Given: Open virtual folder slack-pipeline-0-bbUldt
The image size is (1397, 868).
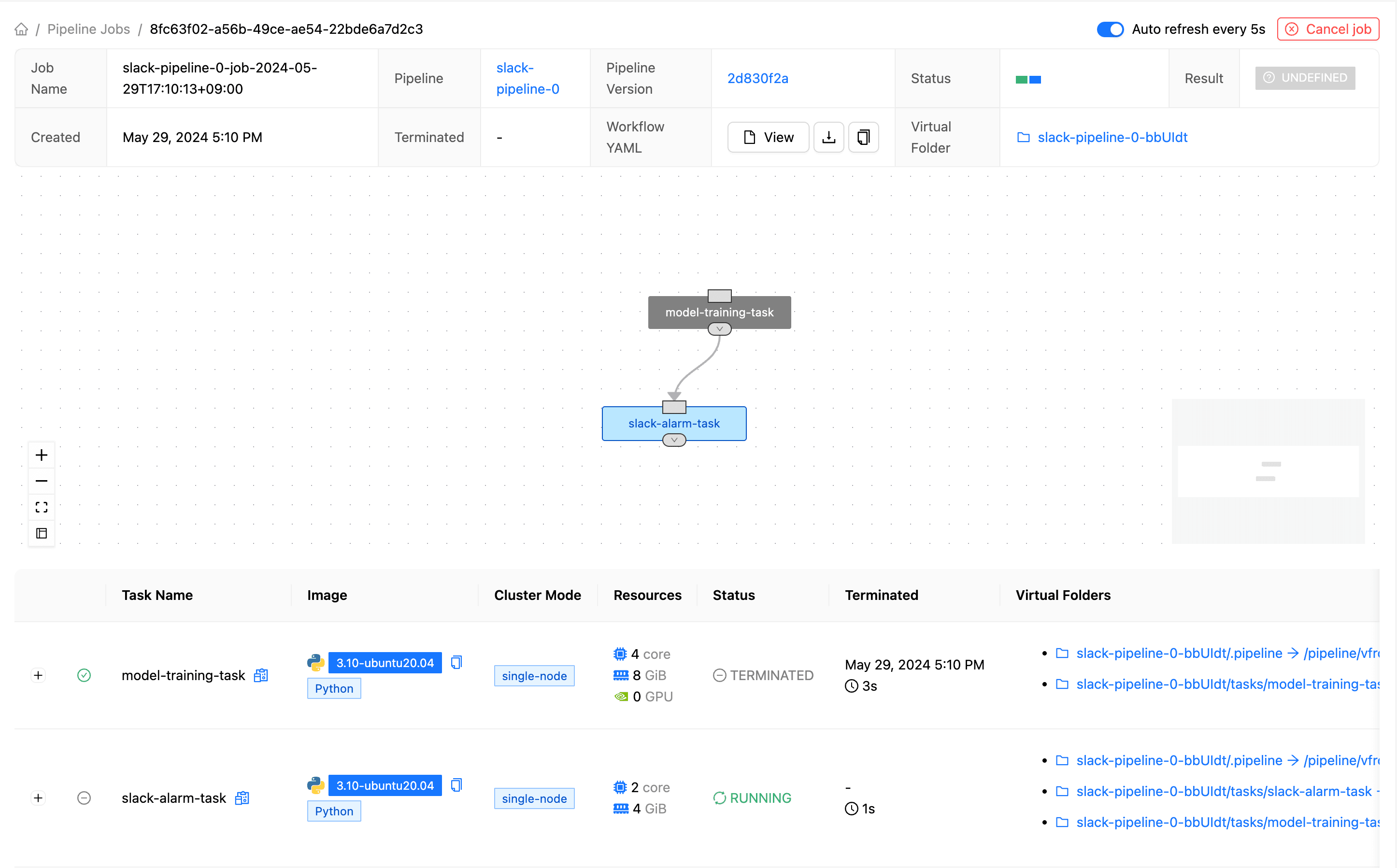Looking at the screenshot, I should [1102, 137].
